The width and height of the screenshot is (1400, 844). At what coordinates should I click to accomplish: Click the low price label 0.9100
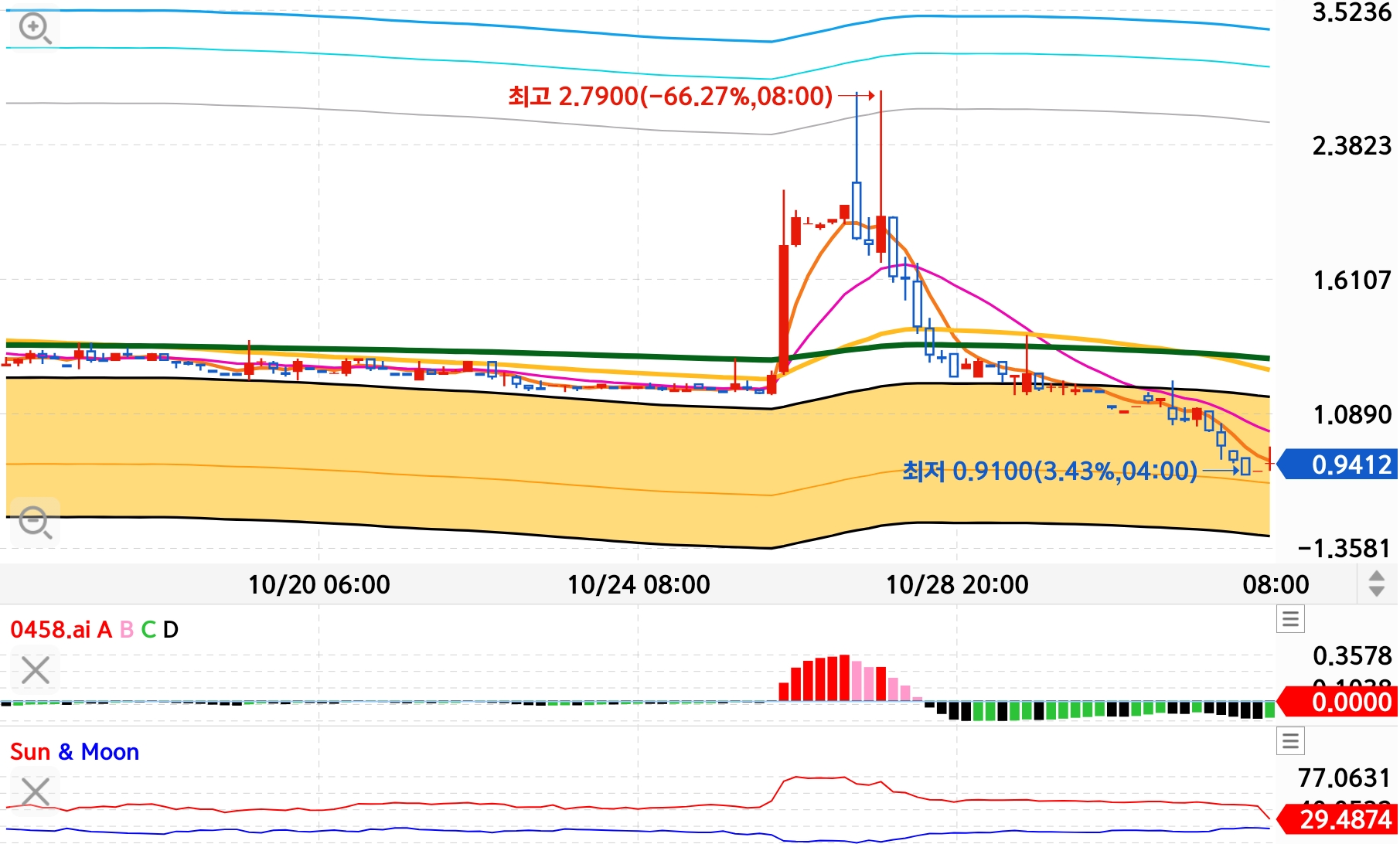[1050, 471]
